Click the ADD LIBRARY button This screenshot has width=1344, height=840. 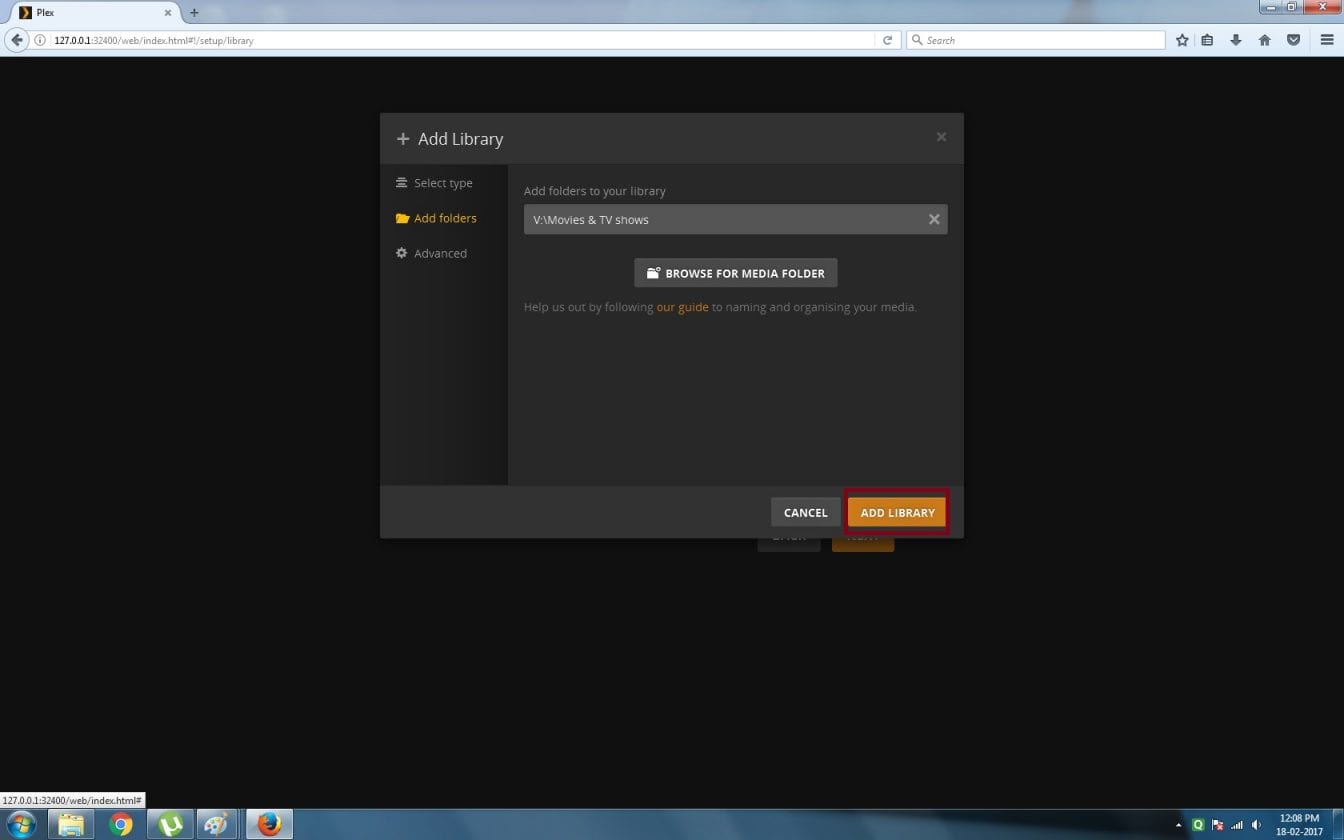click(x=896, y=512)
